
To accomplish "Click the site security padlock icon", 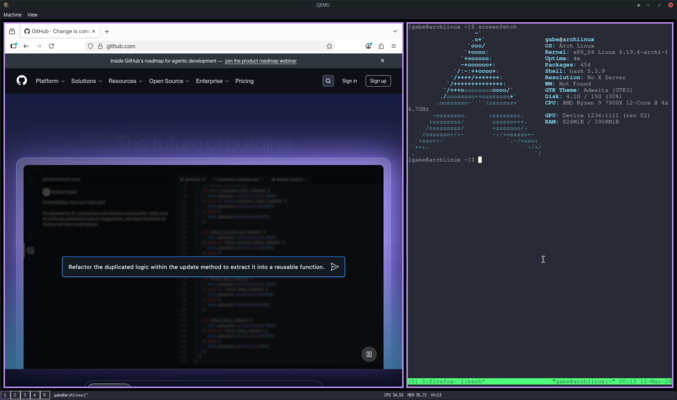I will coord(100,46).
